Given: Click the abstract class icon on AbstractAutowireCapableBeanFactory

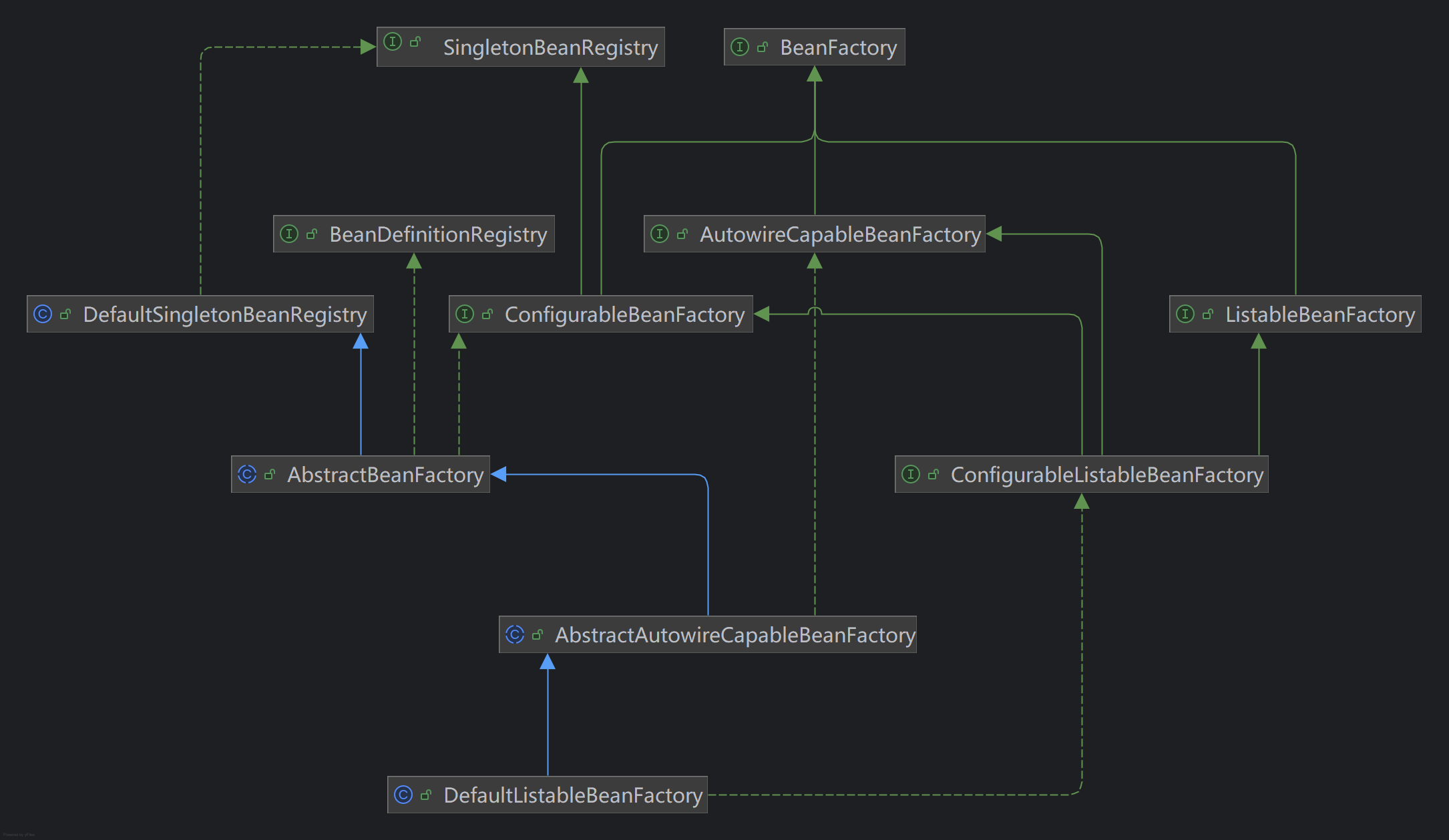Looking at the screenshot, I should point(515,634).
